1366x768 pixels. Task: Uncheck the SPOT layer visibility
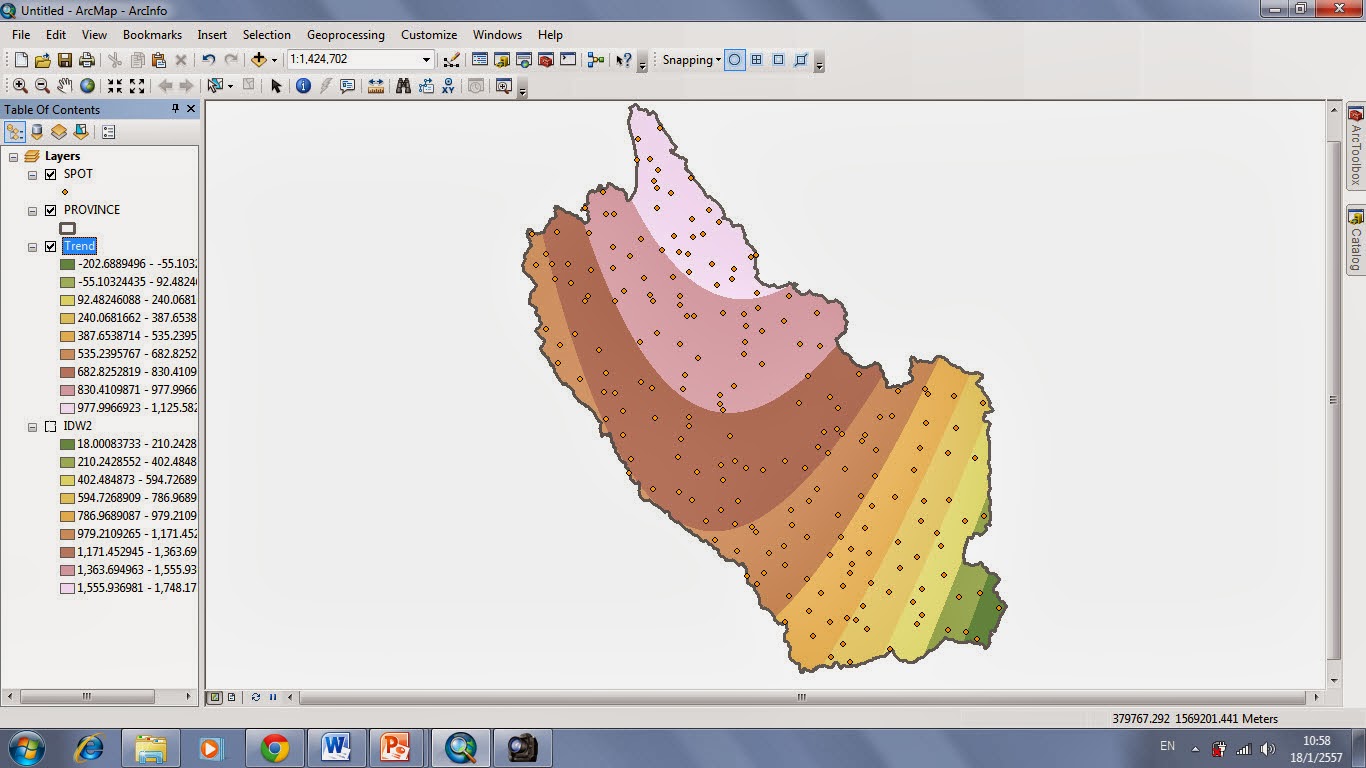pyautogui.click(x=49, y=173)
